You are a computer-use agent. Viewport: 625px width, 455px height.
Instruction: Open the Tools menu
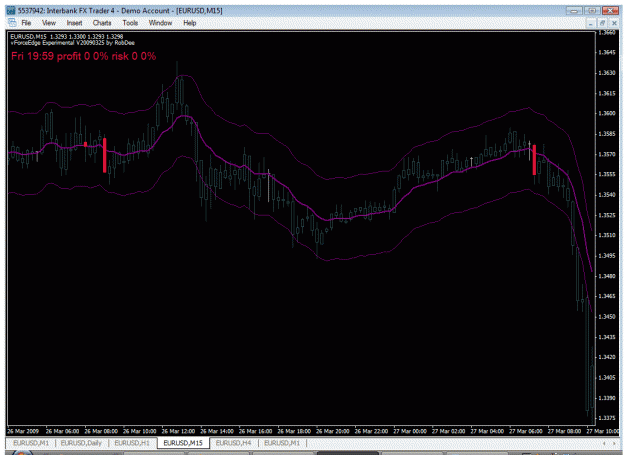tap(130, 23)
